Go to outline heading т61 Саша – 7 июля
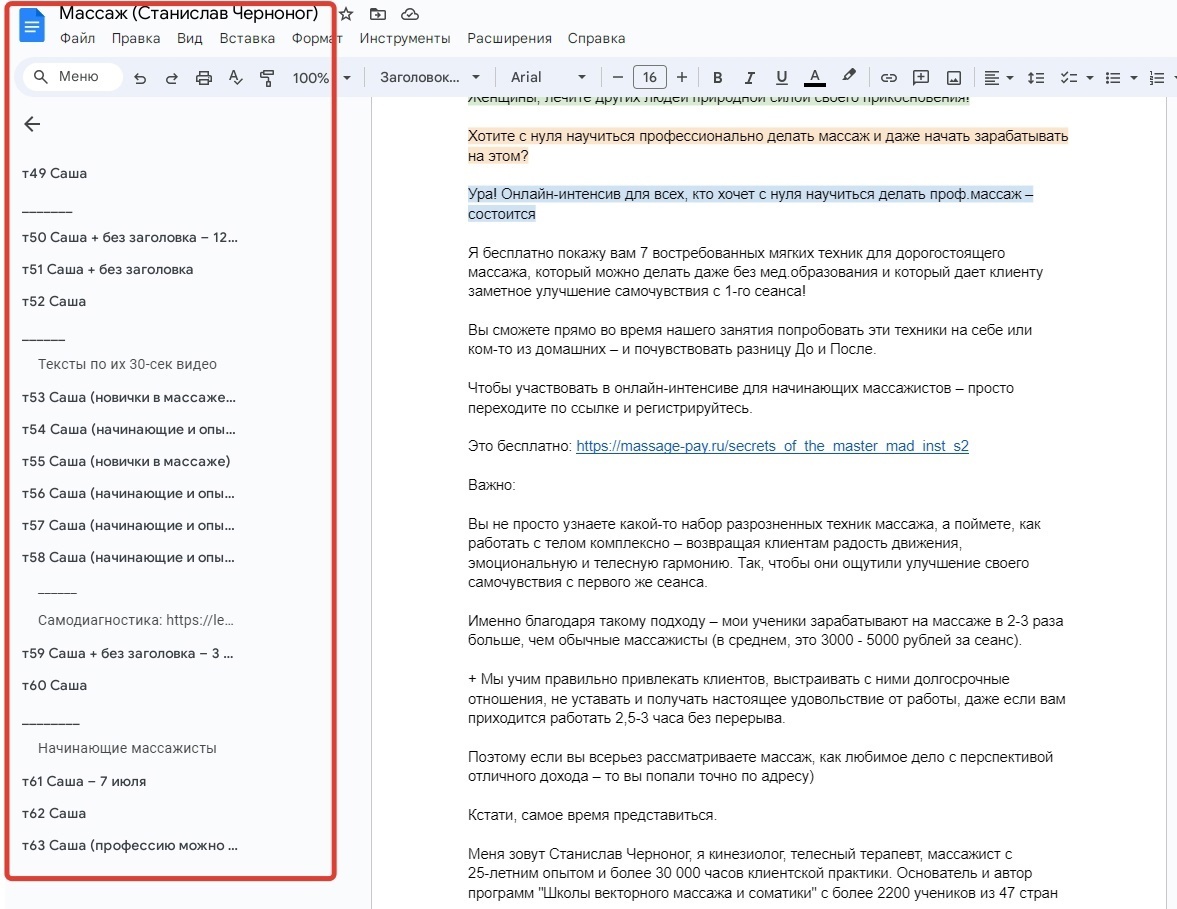This screenshot has width=1177, height=909. [x=83, y=781]
